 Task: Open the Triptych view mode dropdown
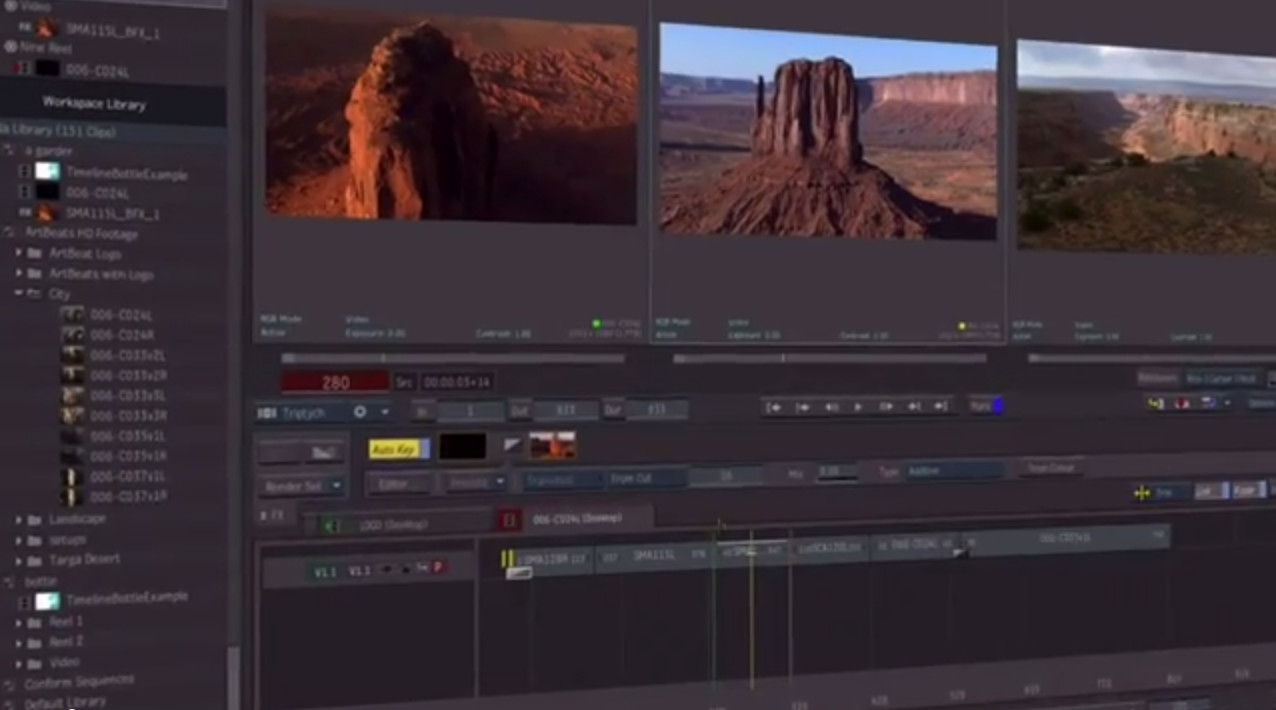pyautogui.click(x=385, y=412)
